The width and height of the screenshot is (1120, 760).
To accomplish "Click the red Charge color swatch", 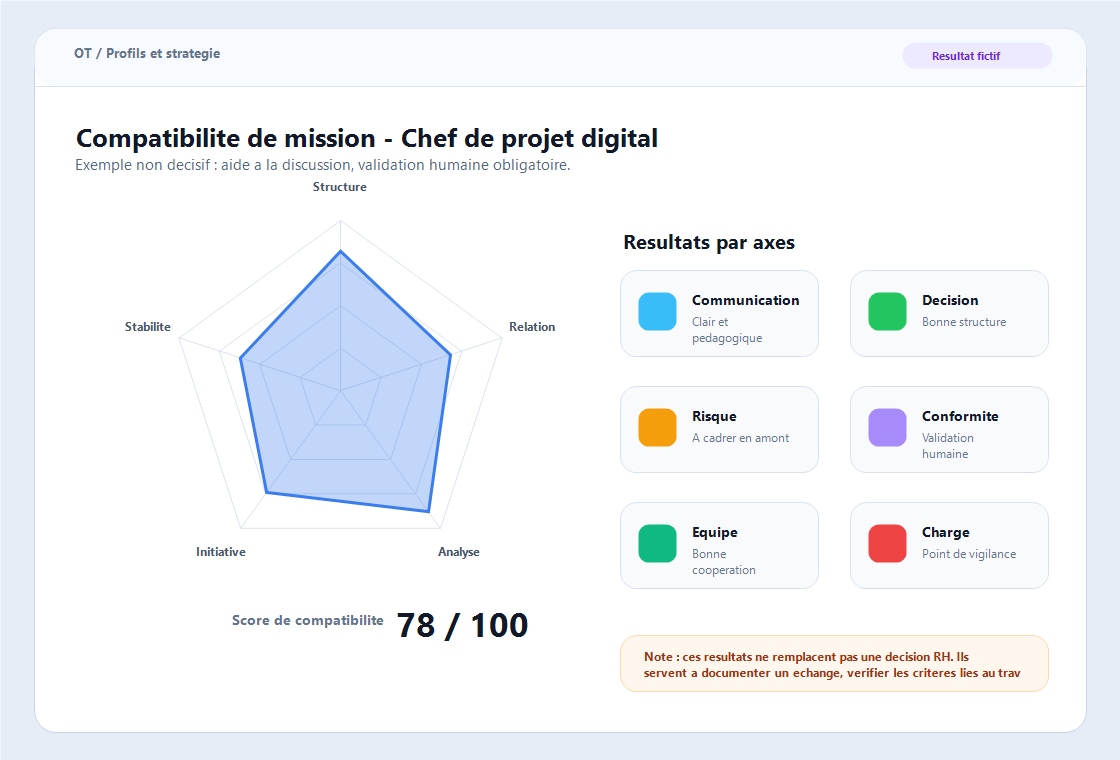I will [887, 544].
